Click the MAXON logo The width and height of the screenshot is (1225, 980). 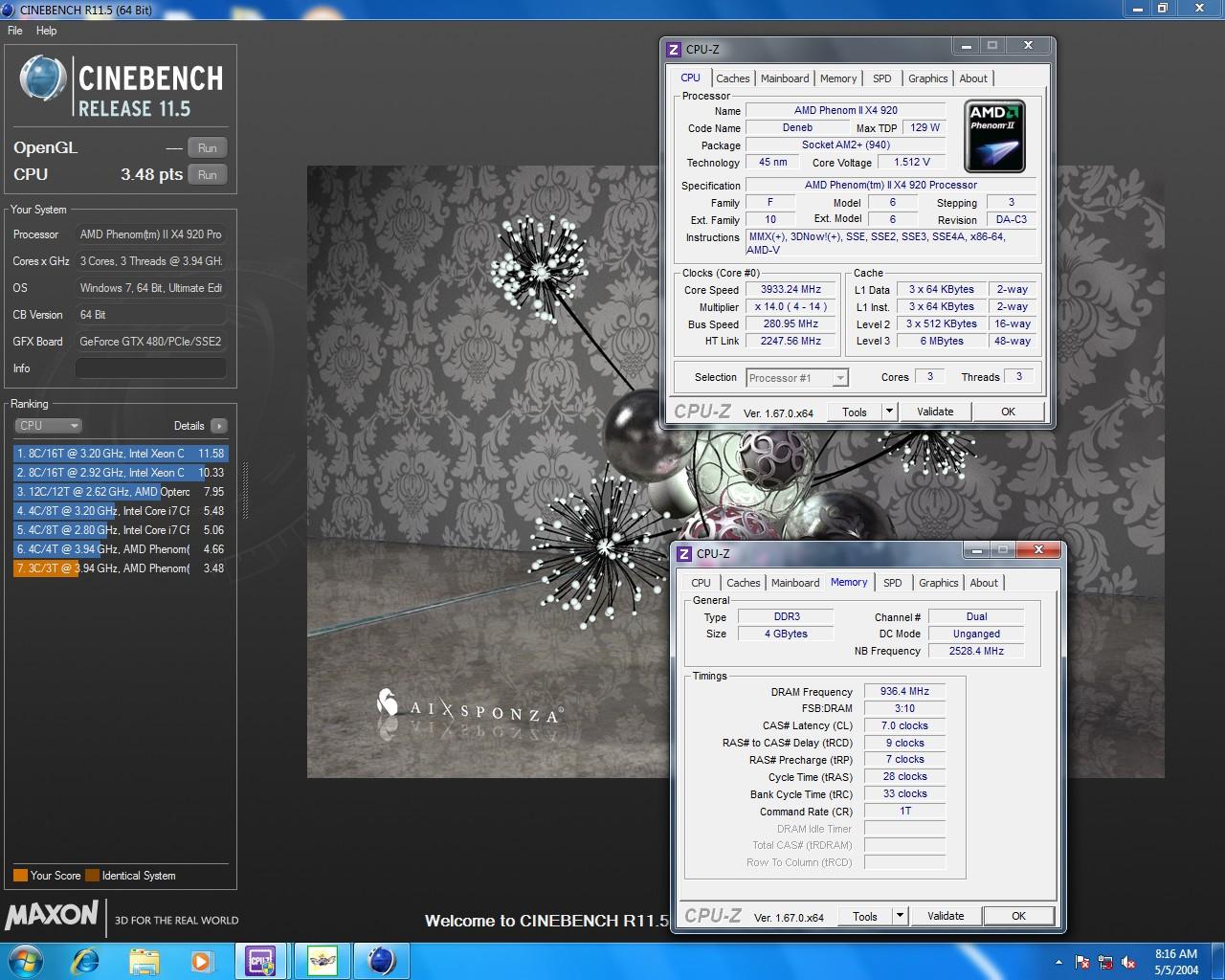(52, 916)
